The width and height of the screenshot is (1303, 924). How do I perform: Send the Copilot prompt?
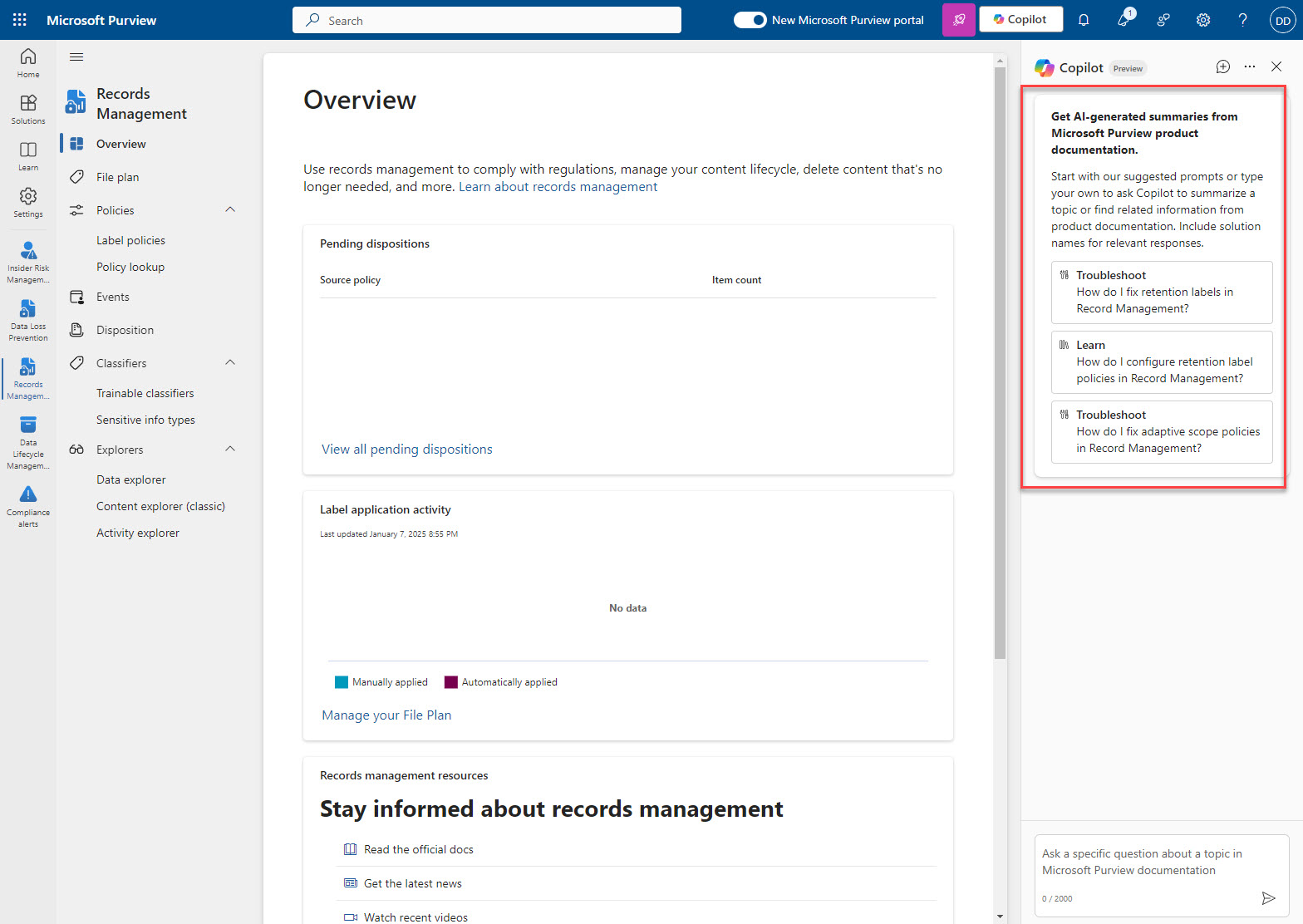[x=1268, y=897]
